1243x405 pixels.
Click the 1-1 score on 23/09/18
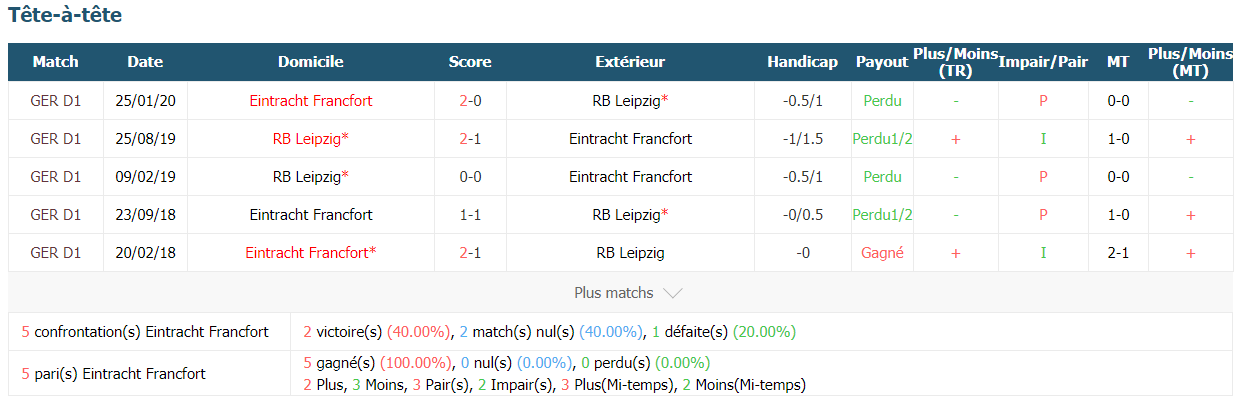(470, 215)
